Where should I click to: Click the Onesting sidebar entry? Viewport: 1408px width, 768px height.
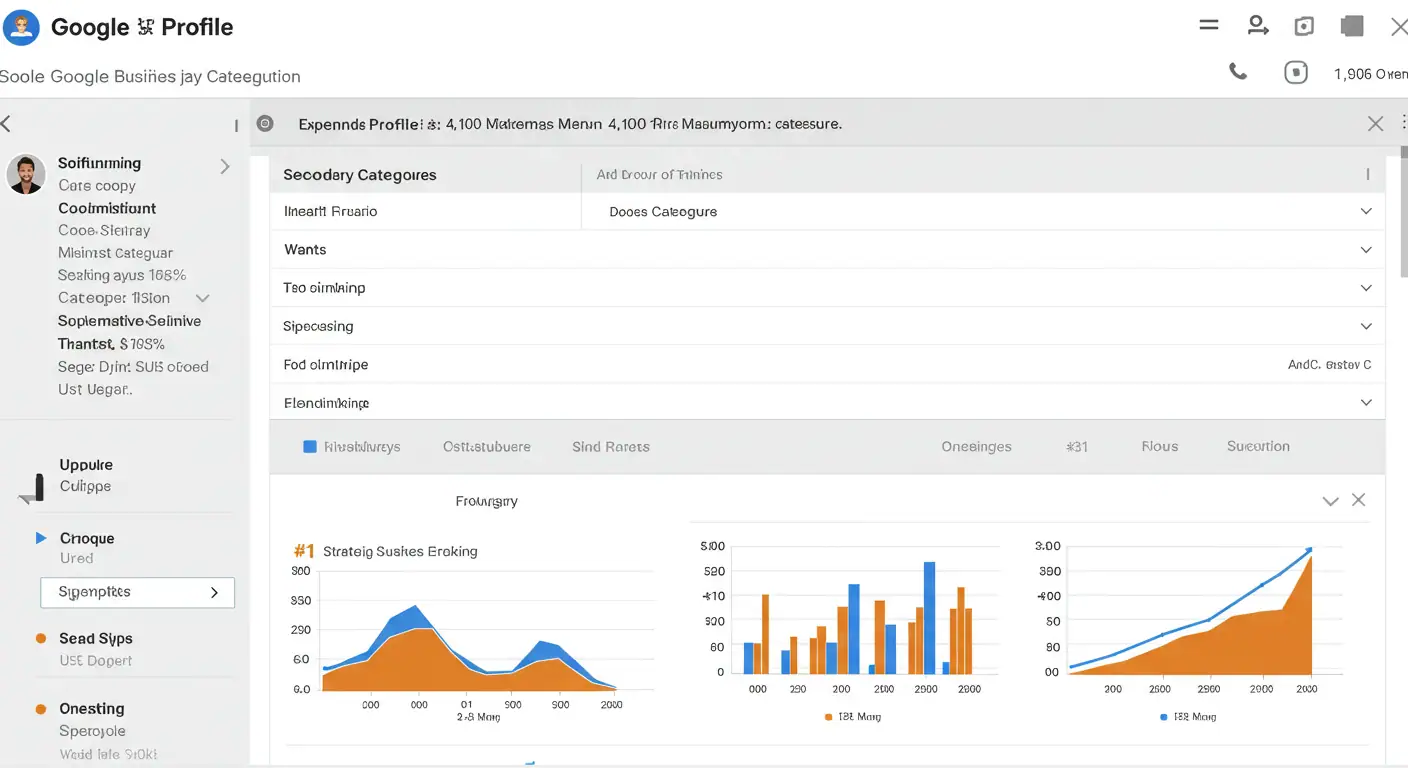92,709
